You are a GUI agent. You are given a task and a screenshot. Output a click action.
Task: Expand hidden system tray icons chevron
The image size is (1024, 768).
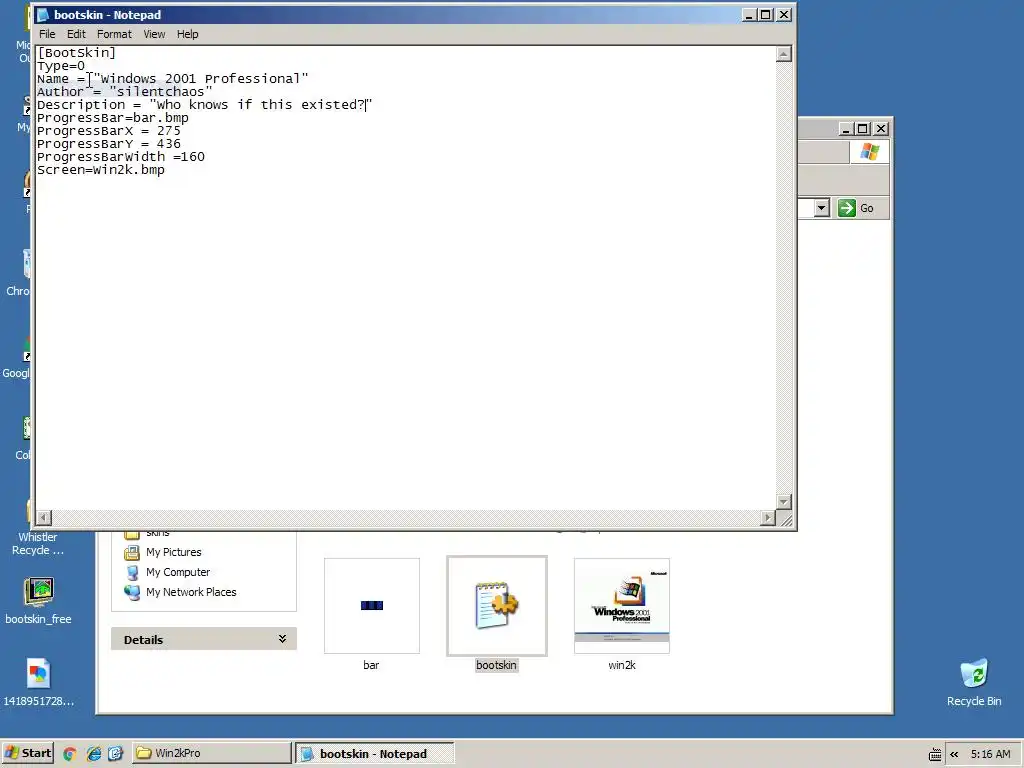click(x=954, y=754)
